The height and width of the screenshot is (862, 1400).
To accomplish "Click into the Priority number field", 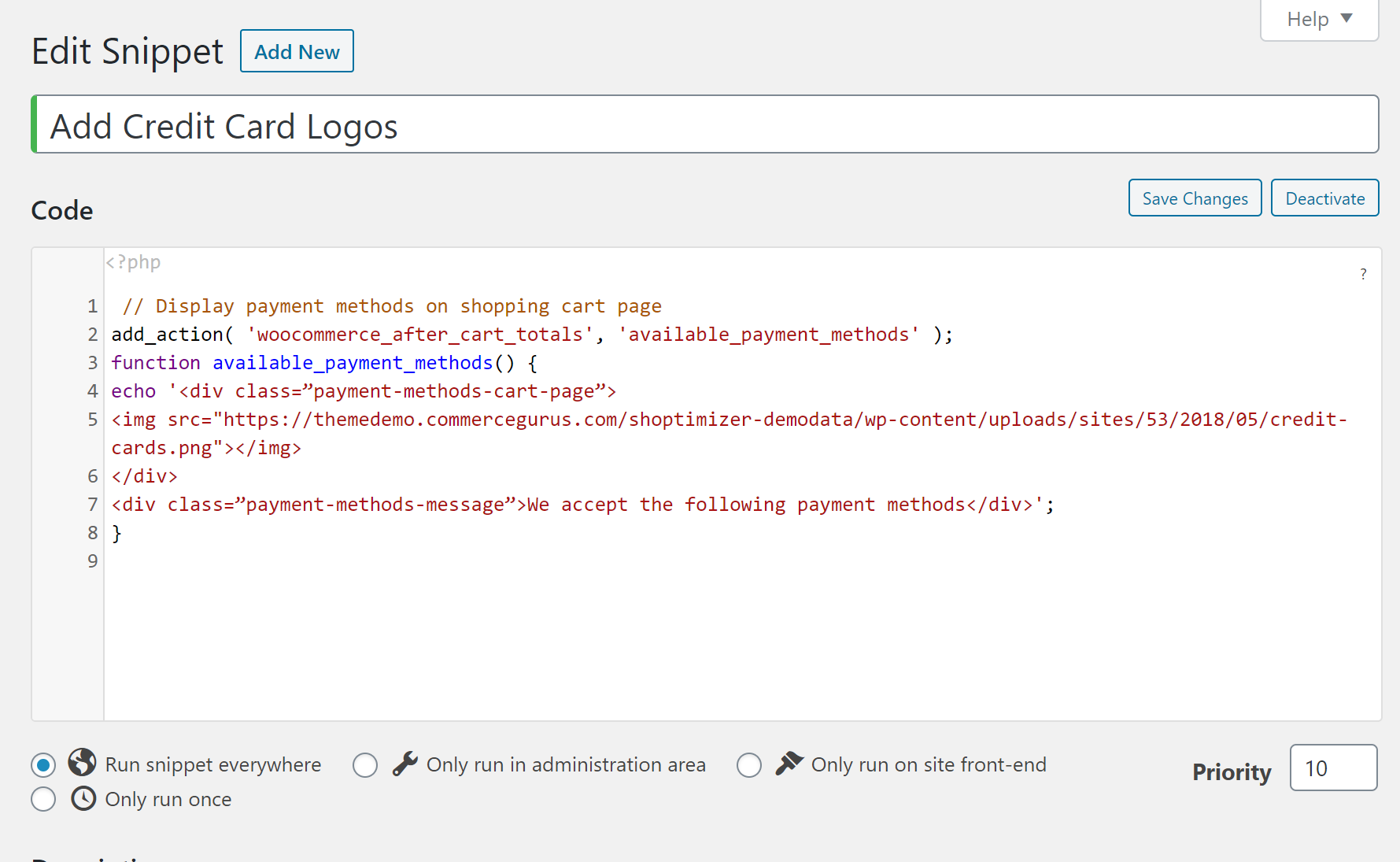I will [x=1333, y=768].
